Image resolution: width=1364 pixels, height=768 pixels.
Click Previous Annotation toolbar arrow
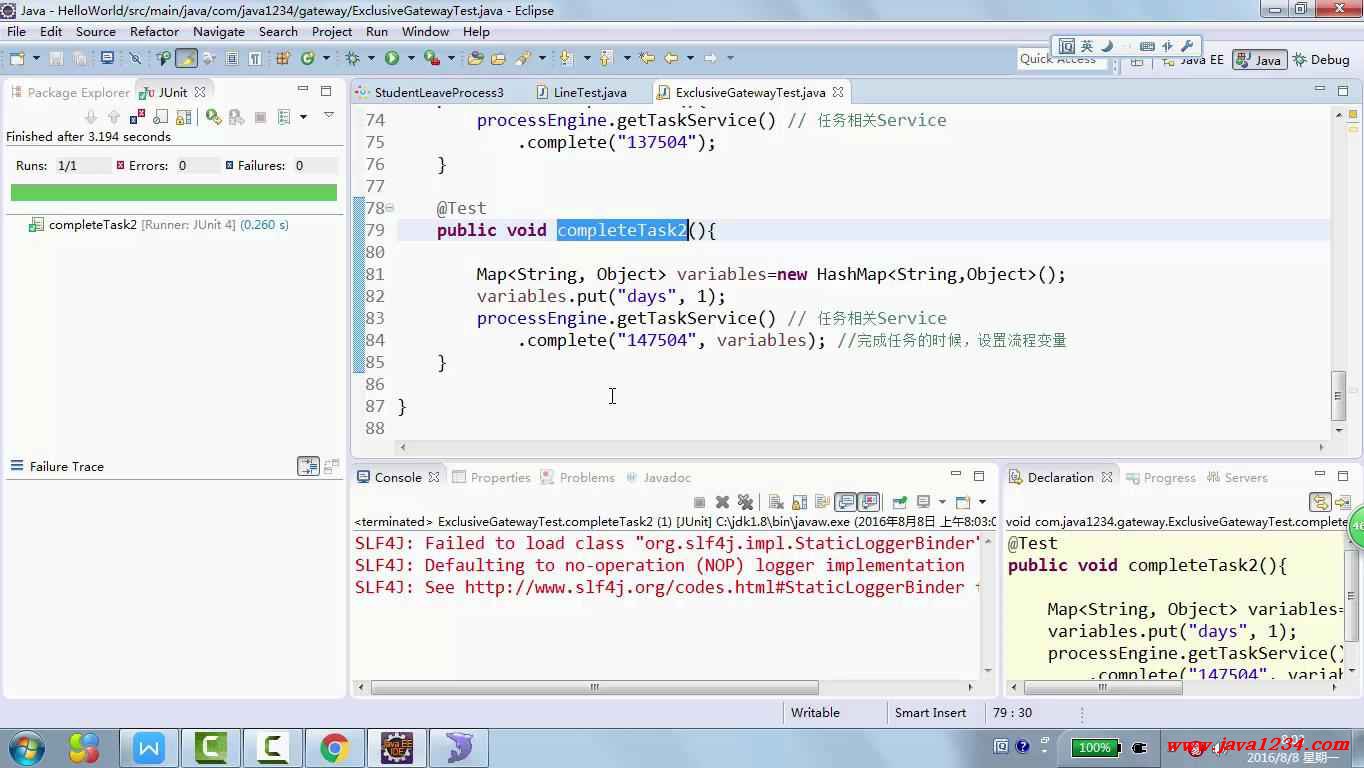pyautogui.click(x=604, y=59)
